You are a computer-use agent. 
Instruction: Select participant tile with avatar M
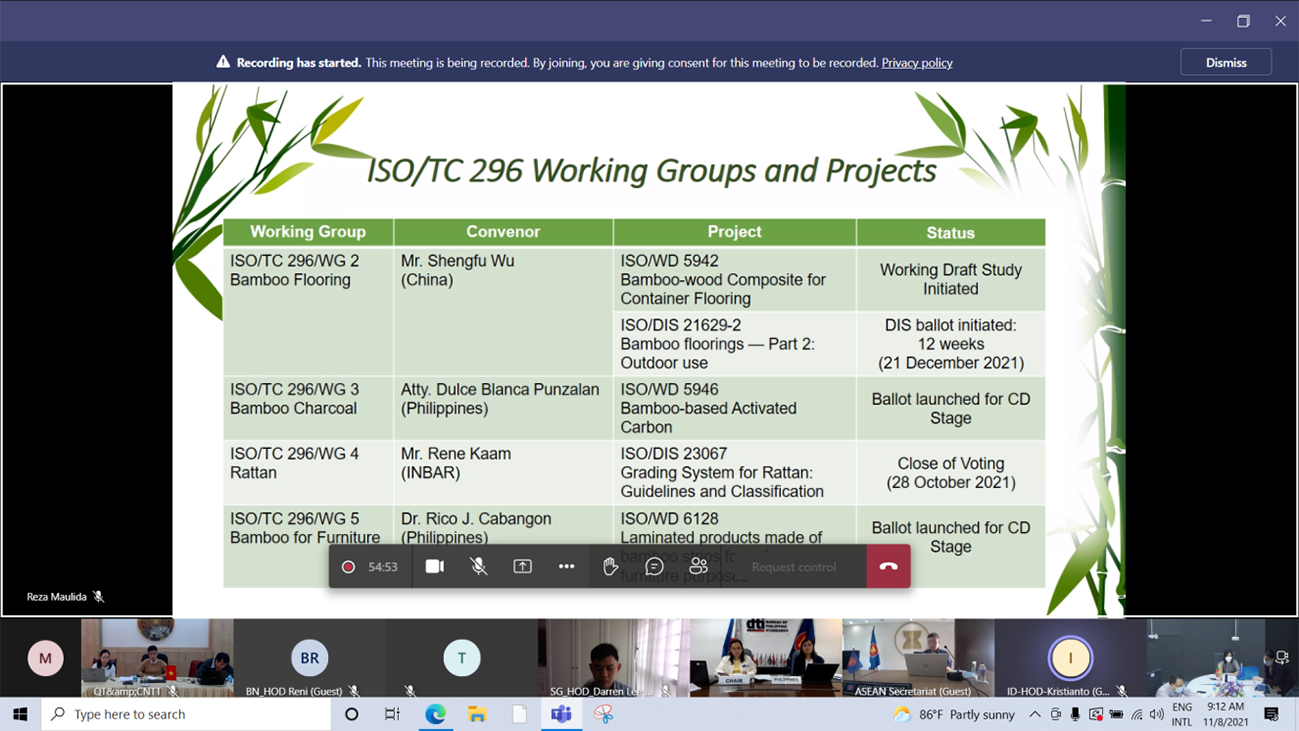pyautogui.click(x=45, y=658)
